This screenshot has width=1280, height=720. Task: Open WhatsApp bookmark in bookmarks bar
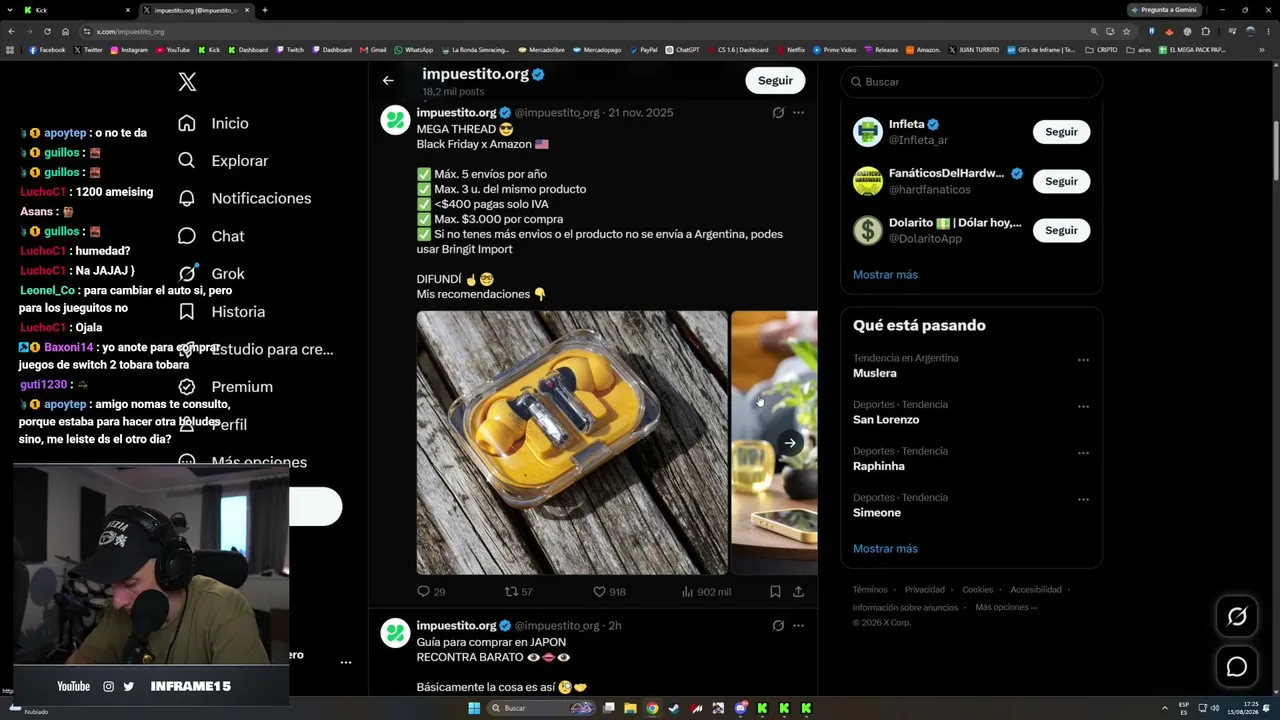[414, 50]
